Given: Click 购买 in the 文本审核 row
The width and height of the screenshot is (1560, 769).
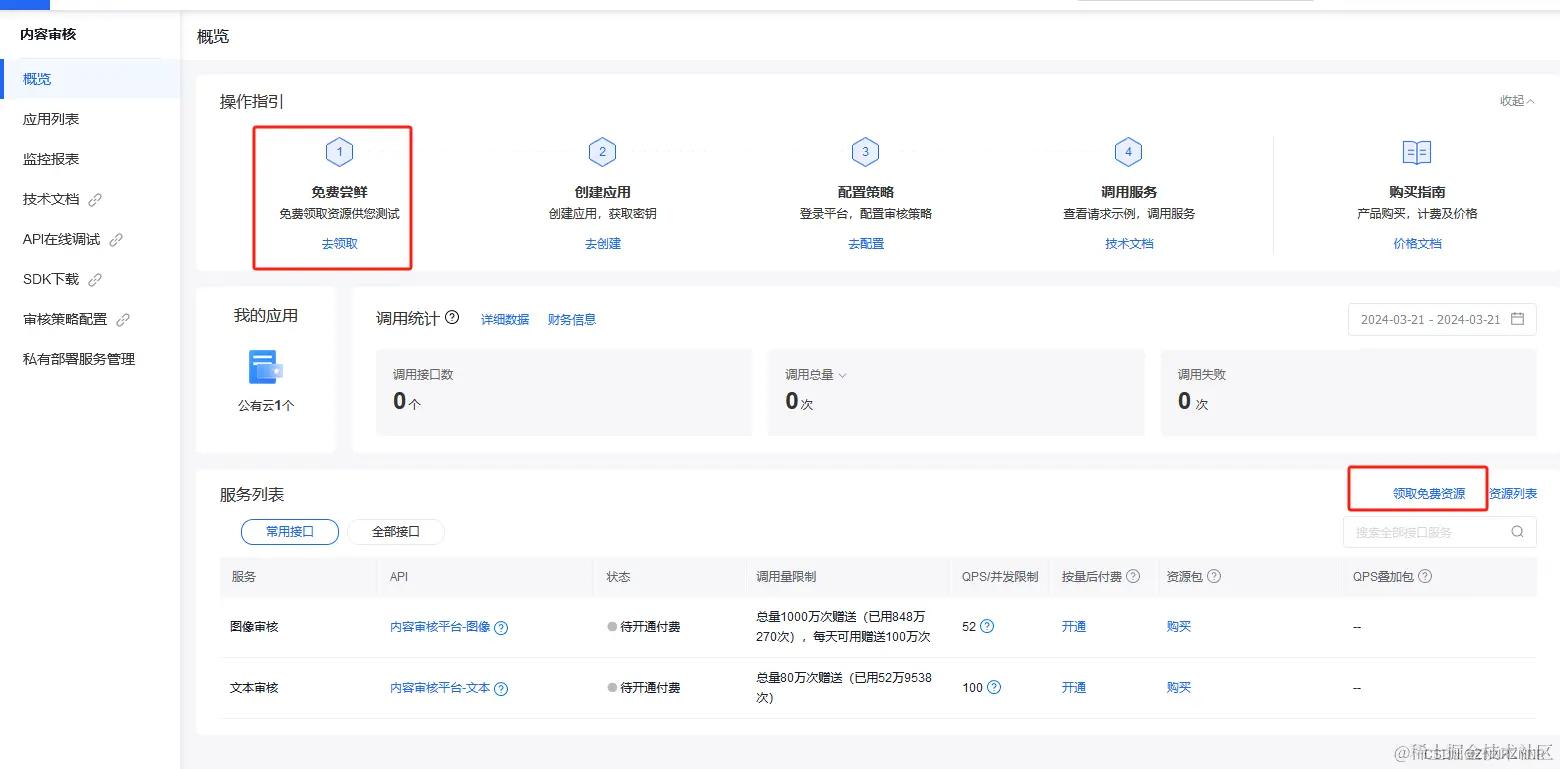Looking at the screenshot, I should 1179,688.
